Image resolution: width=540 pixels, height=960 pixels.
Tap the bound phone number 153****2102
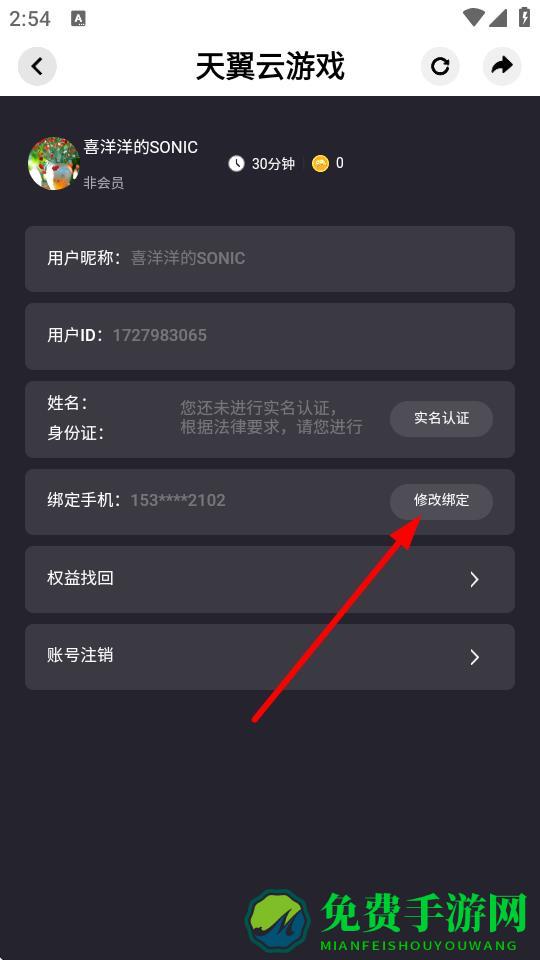[x=178, y=500]
